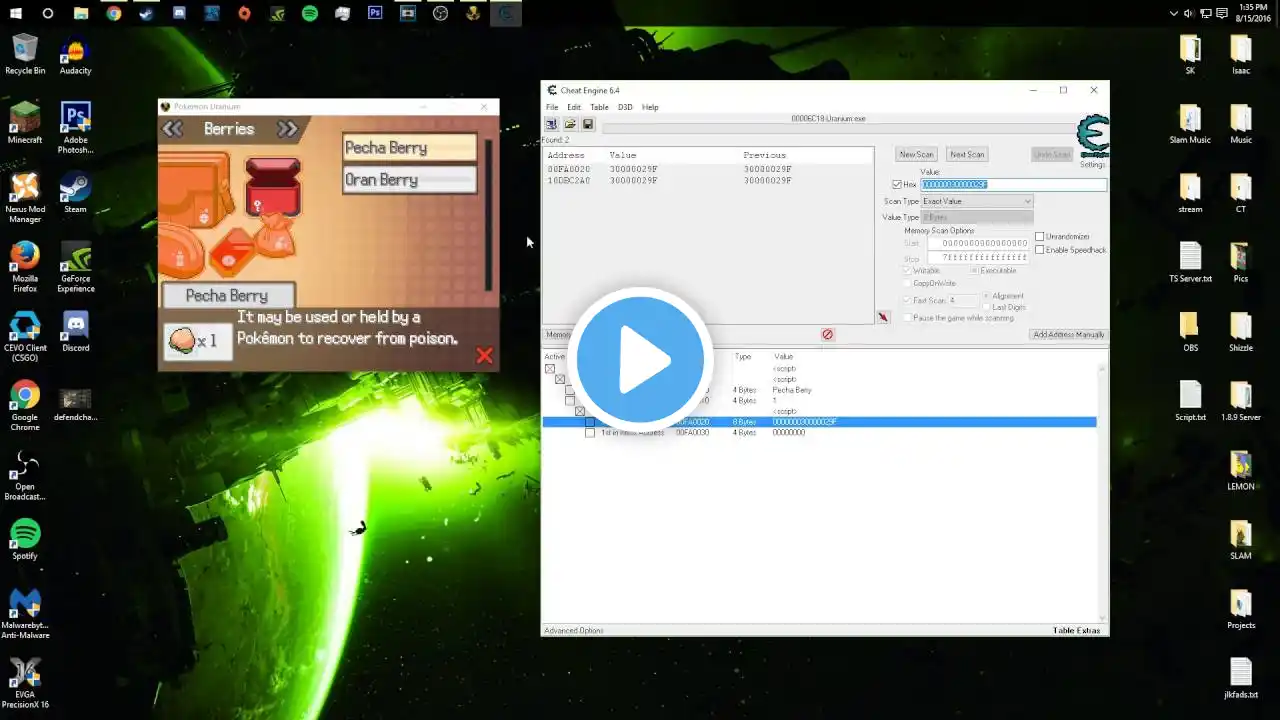Open the Minecraft desktop shortcut
1280x720 pixels.
[25, 124]
